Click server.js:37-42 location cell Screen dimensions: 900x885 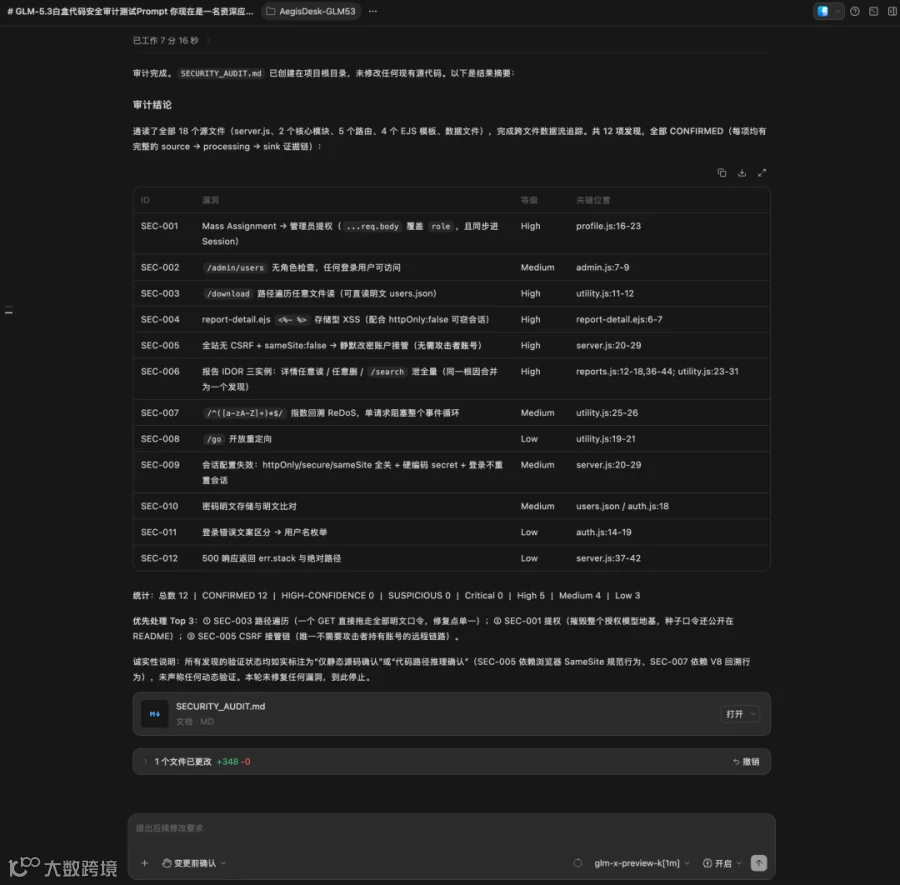608,558
